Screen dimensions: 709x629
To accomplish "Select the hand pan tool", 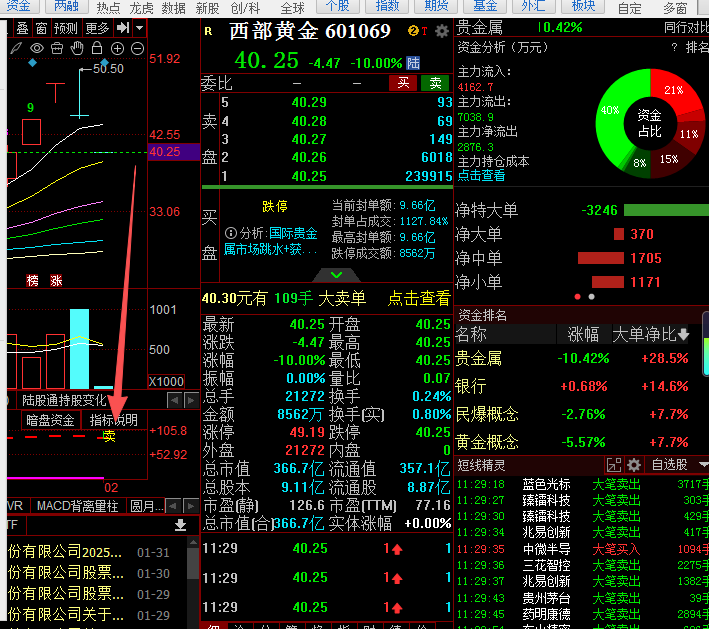I will [77, 48].
